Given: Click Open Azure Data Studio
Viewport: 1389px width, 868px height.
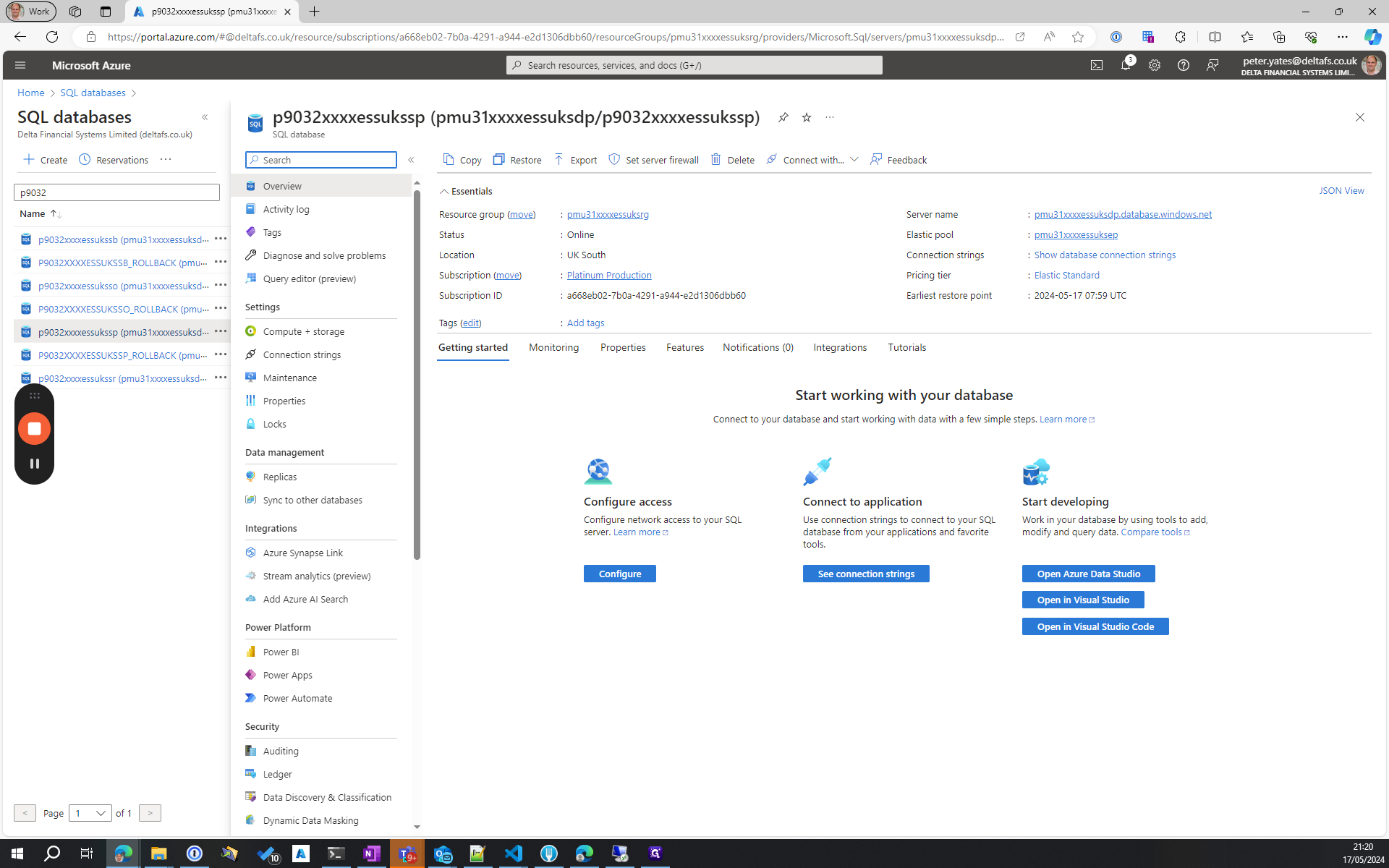Looking at the screenshot, I should click(x=1088, y=574).
